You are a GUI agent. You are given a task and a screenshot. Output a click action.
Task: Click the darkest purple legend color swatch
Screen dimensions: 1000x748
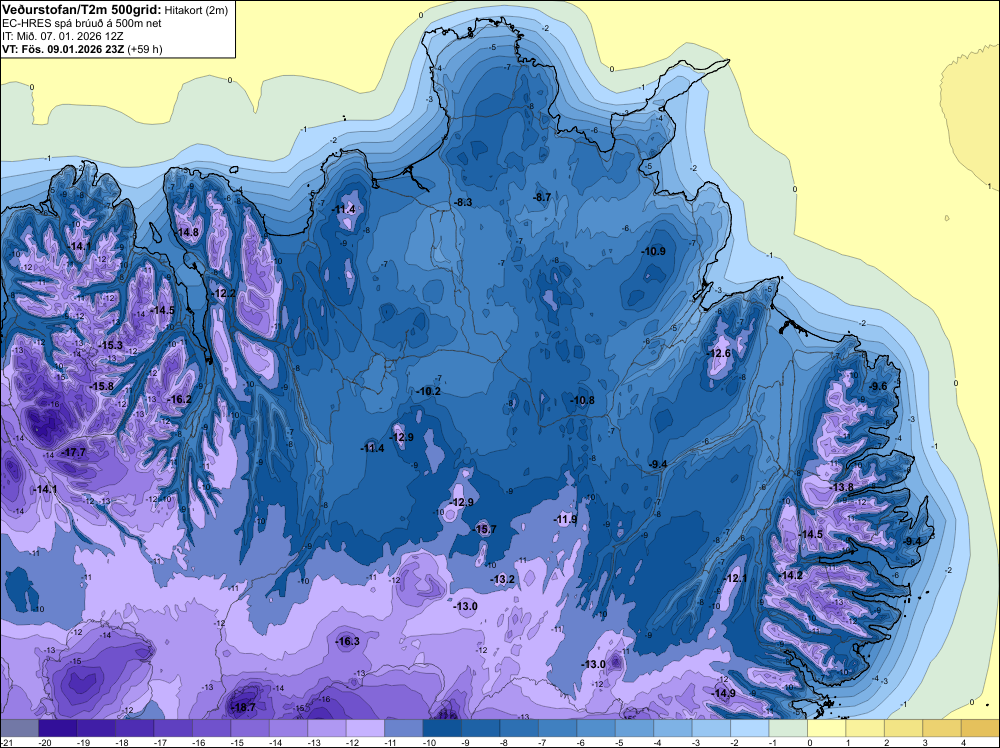[x=57, y=728]
